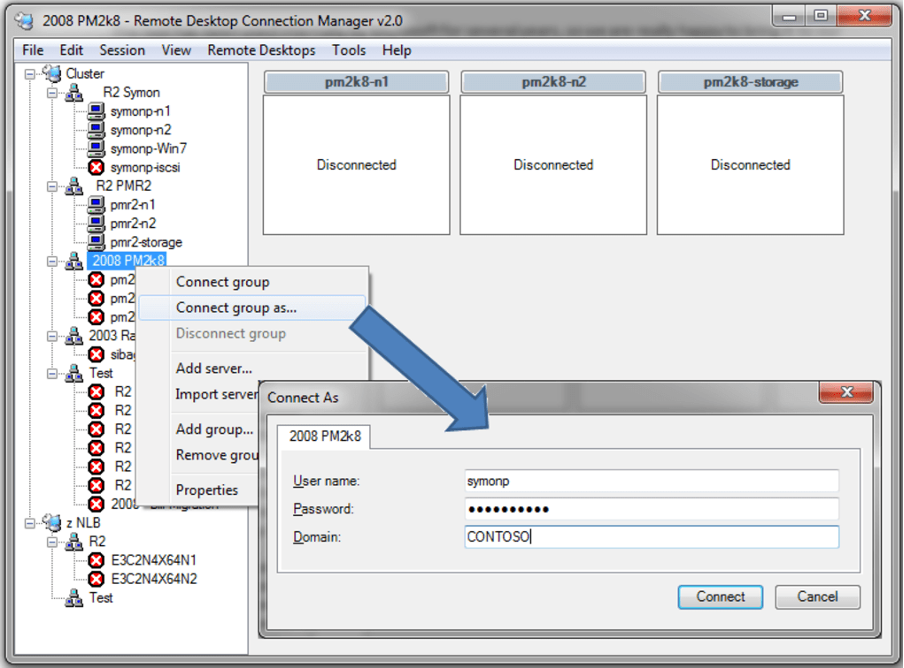
Task: Click the error icon next to E3C2N4X64N1
Action: [95, 559]
